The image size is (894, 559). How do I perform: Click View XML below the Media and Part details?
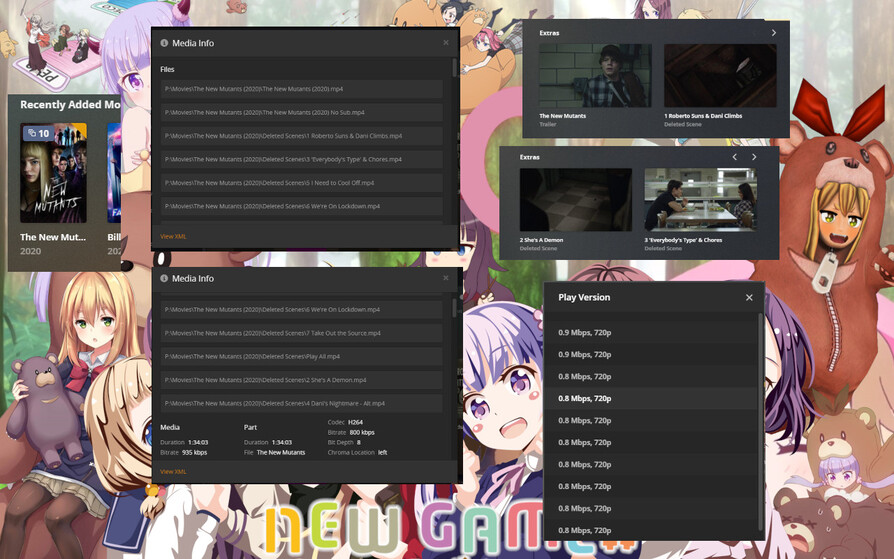point(173,472)
